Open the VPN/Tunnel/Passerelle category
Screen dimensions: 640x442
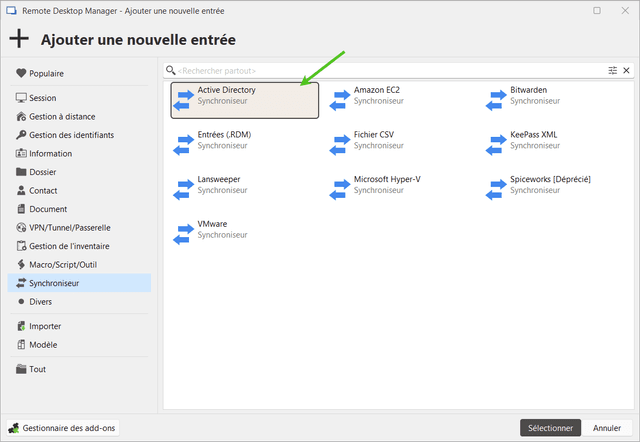[x=70, y=227]
